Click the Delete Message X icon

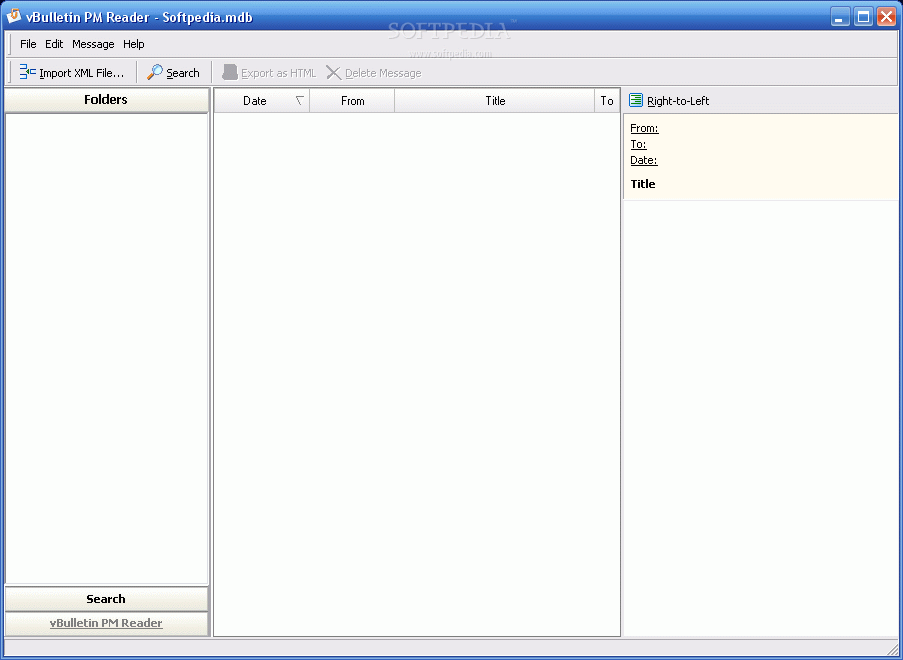pyautogui.click(x=333, y=73)
